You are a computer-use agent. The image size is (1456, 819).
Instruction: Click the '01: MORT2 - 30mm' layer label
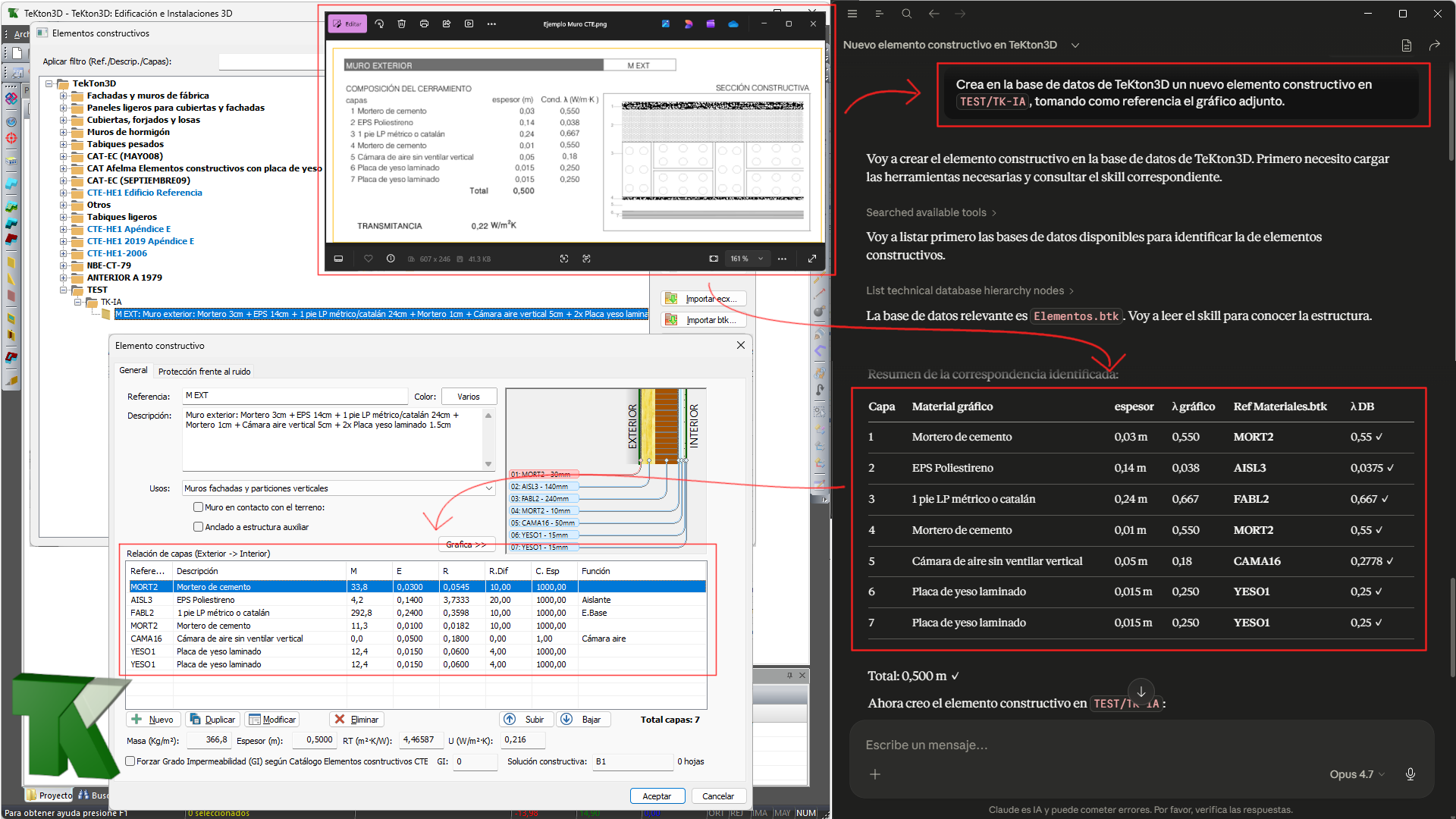click(543, 475)
